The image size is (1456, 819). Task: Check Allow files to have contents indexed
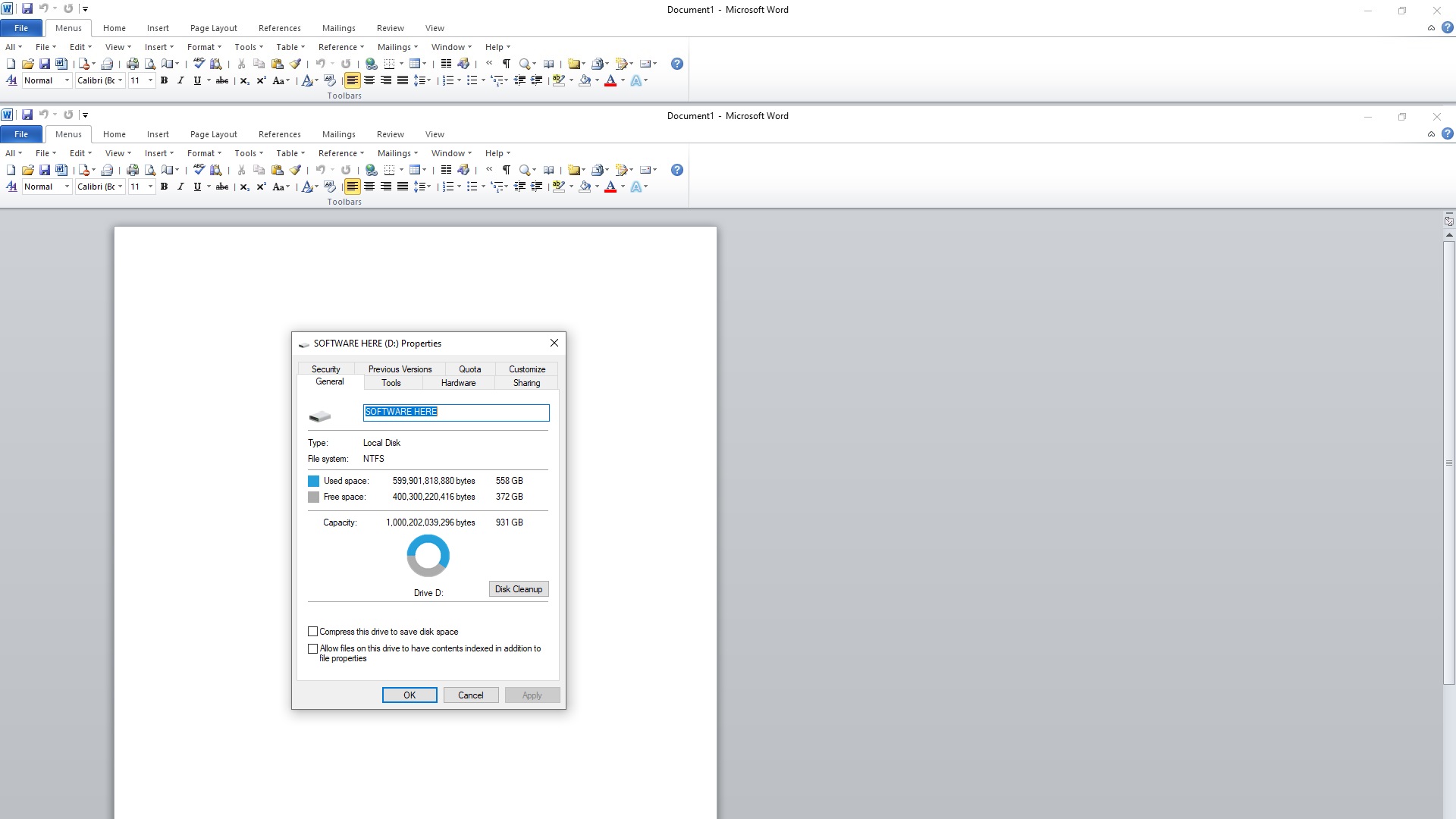tap(313, 649)
